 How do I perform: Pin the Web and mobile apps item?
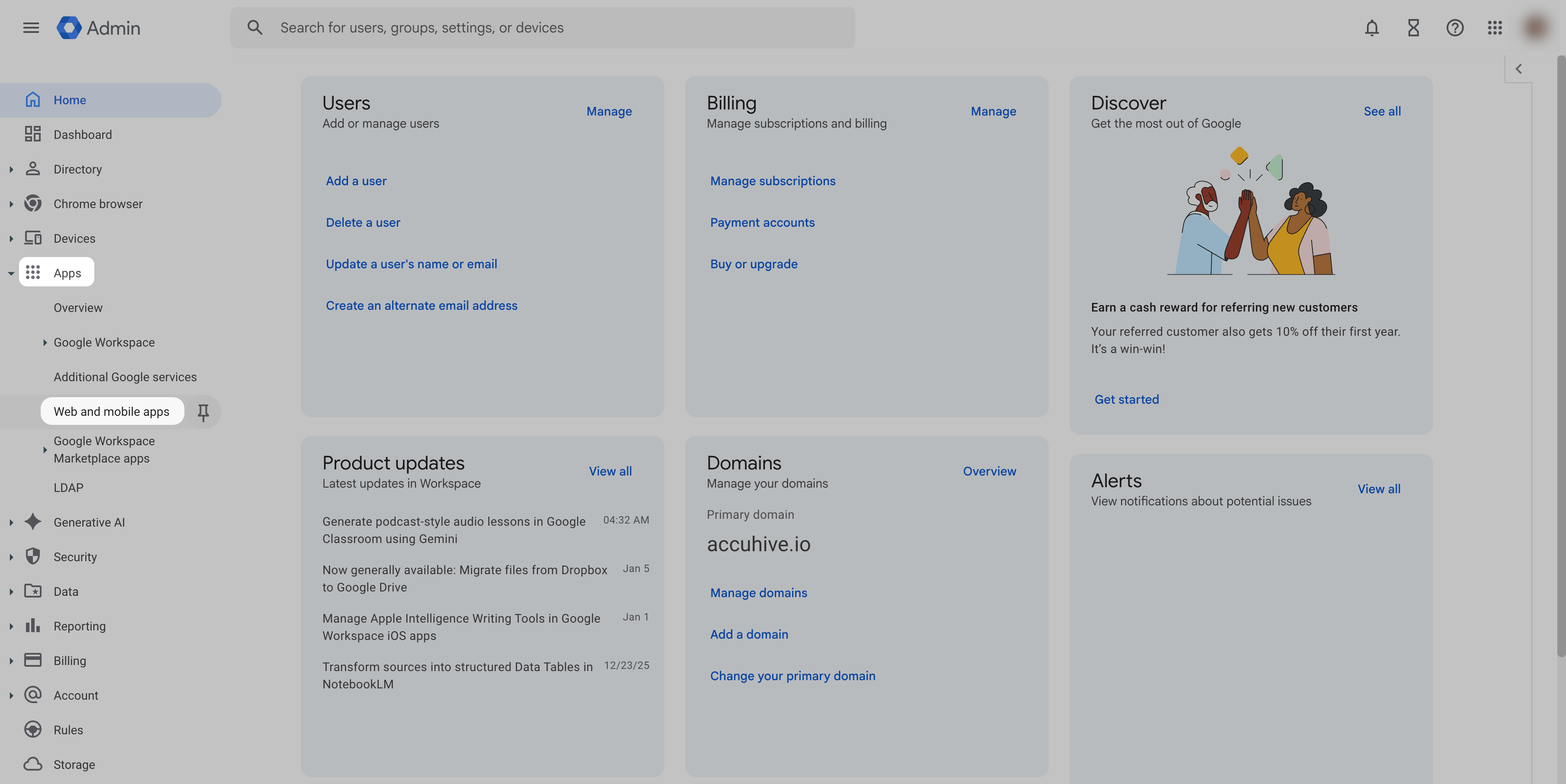(203, 412)
